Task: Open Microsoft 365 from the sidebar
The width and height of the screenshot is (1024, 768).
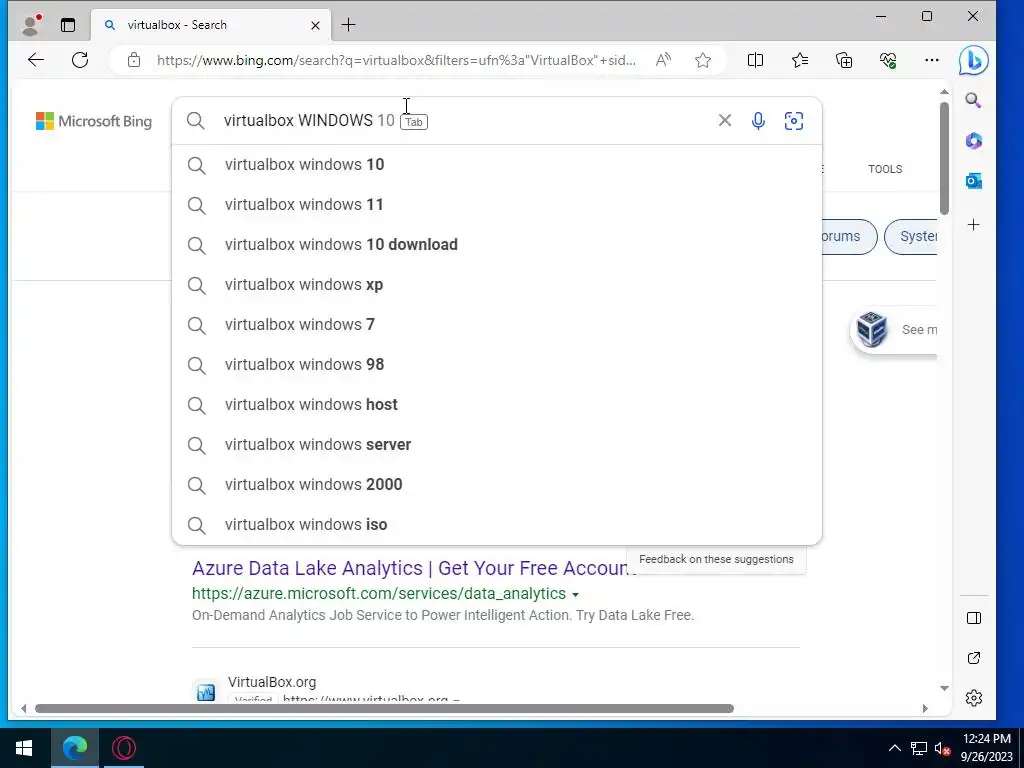Action: coord(973,140)
